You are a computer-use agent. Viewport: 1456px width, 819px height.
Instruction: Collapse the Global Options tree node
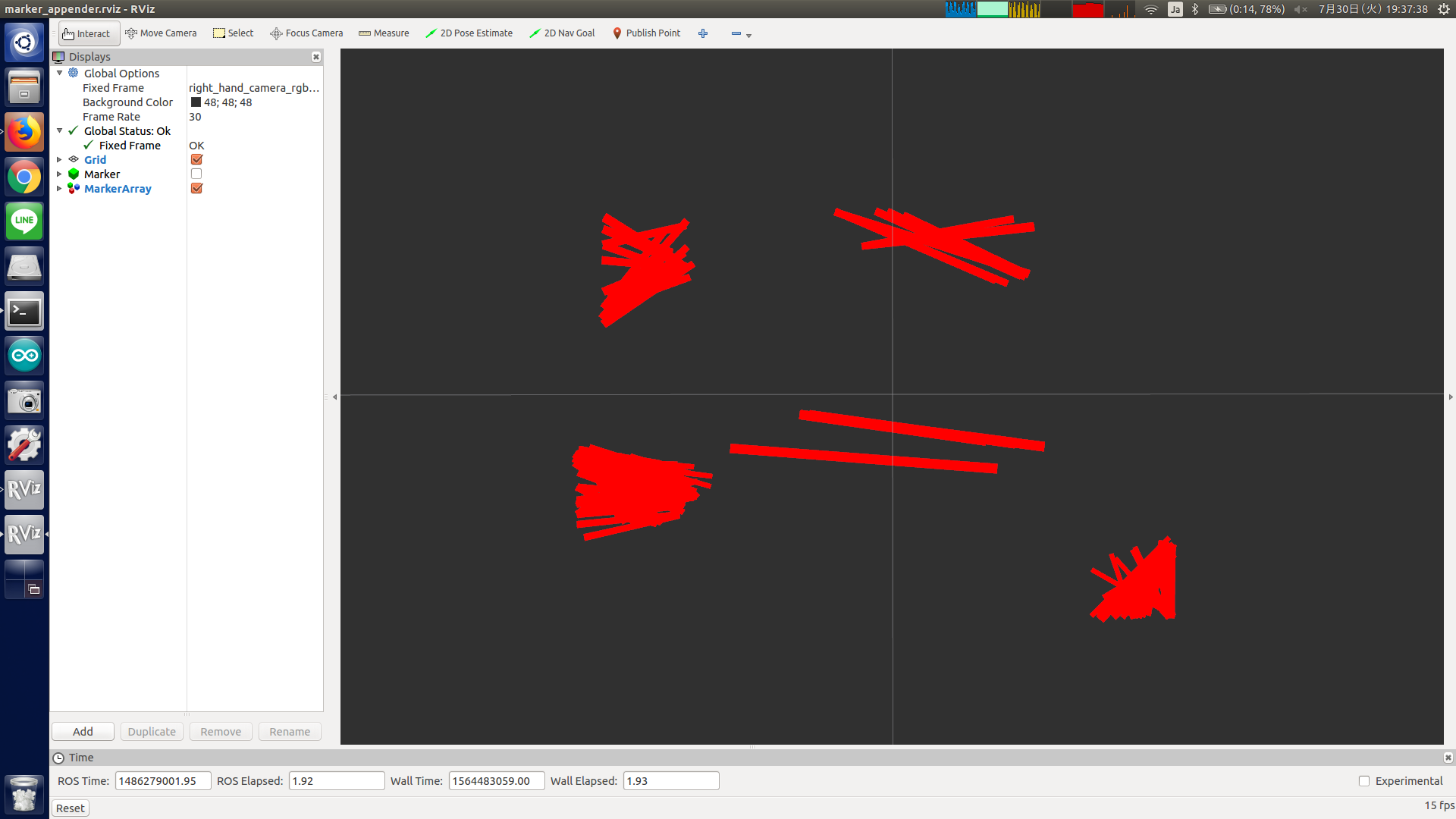60,73
